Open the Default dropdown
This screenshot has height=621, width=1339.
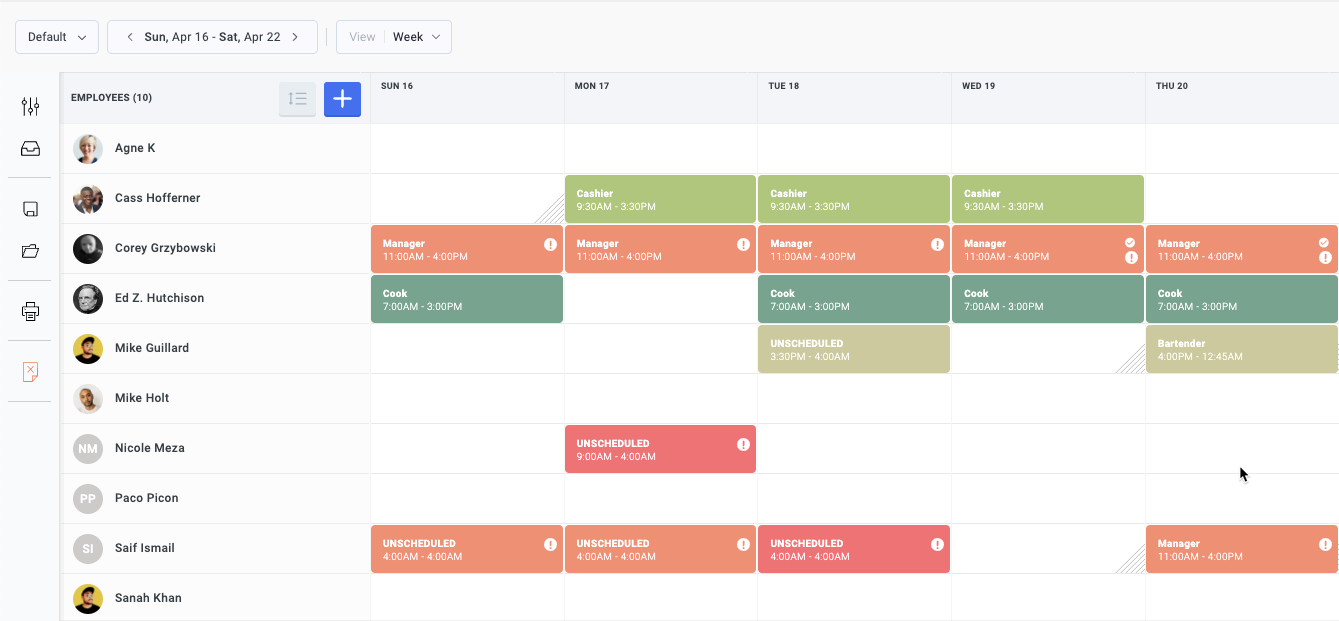(57, 37)
